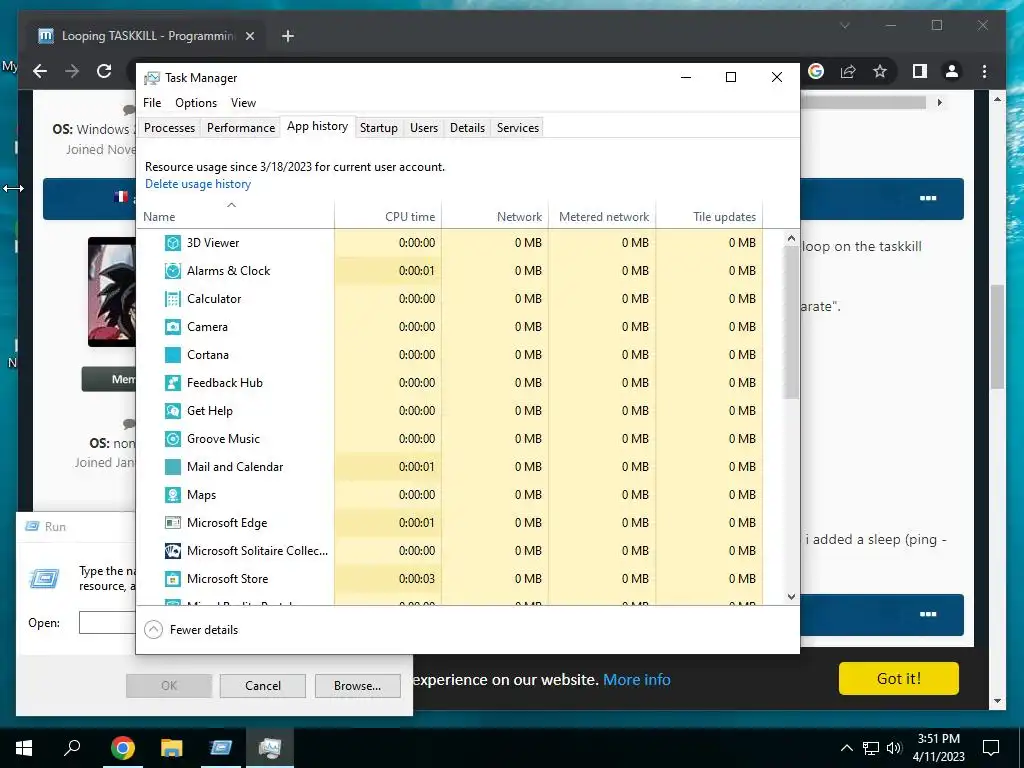Image resolution: width=1024 pixels, height=768 pixels.
Task: Click the Run dialog taskbar icon
Action: tap(221, 748)
